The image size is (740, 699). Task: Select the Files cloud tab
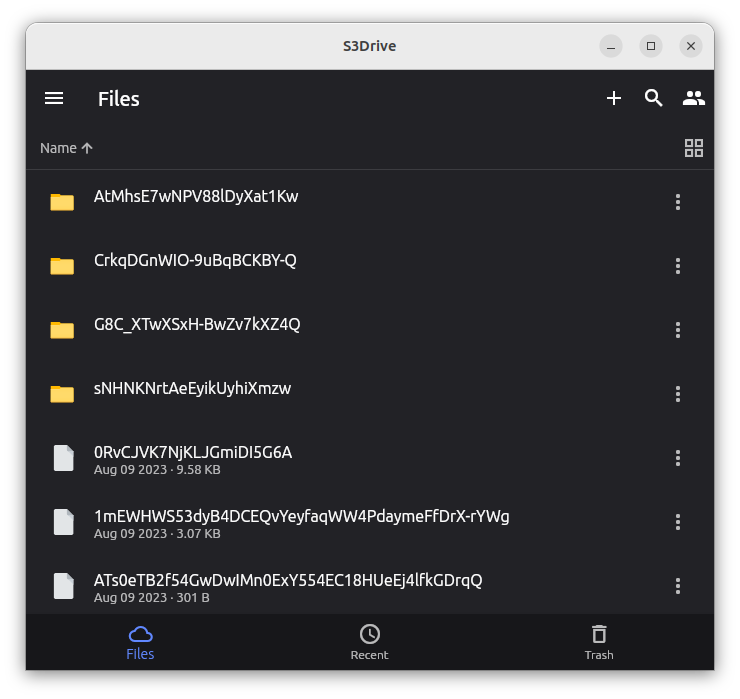coord(140,642)
